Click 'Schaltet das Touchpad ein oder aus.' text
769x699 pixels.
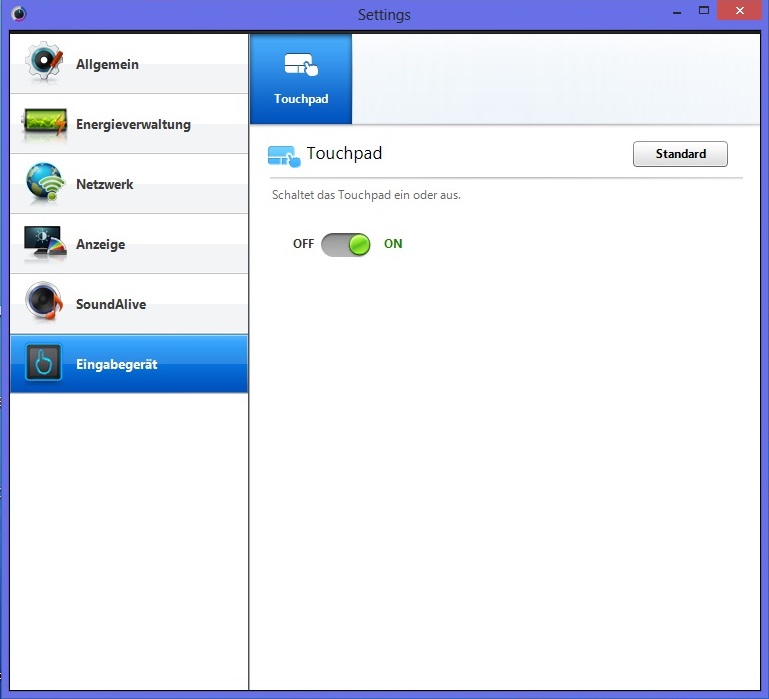(366, 195)
